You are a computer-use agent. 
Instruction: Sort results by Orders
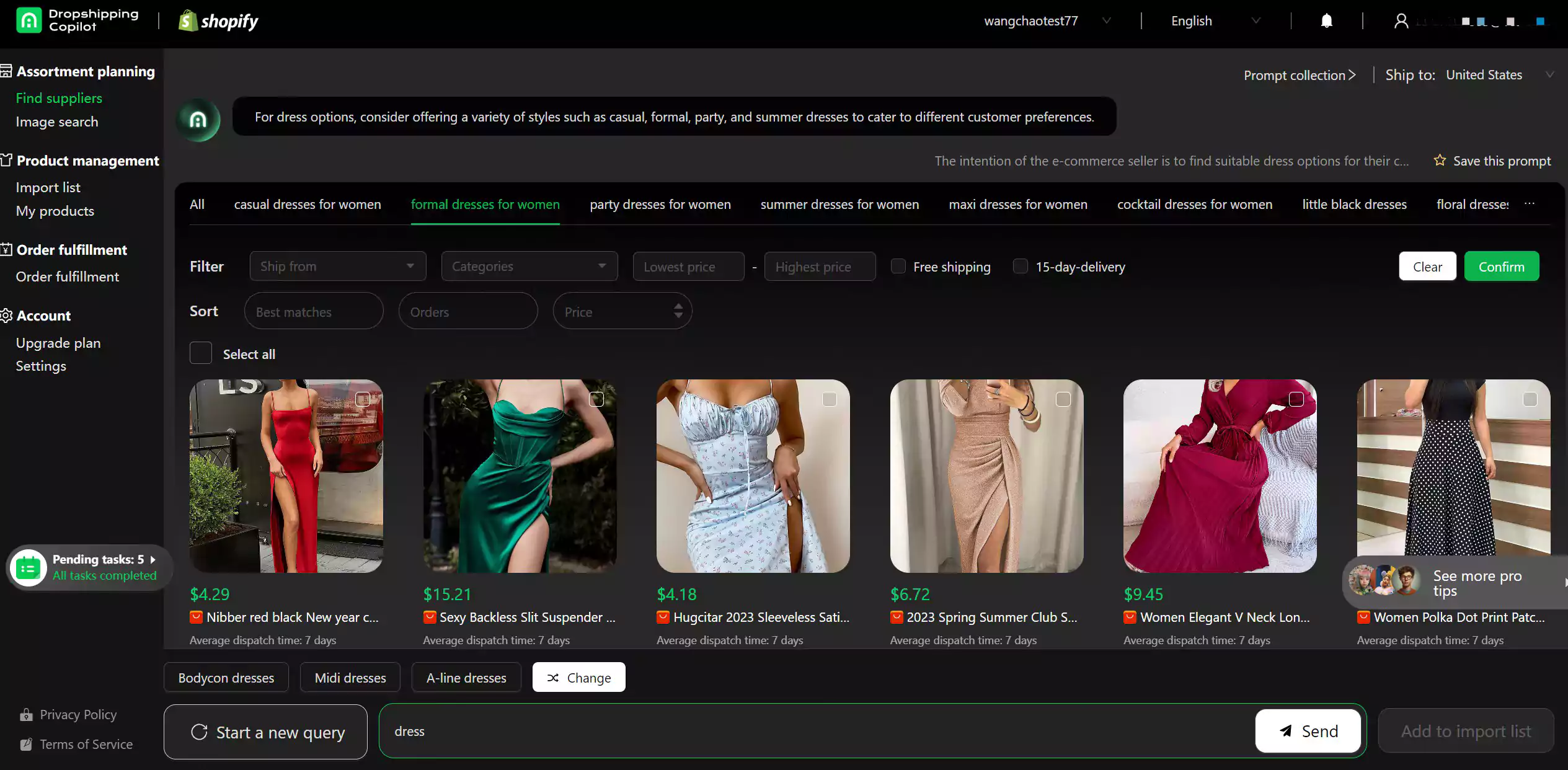(x=468, y=311)
